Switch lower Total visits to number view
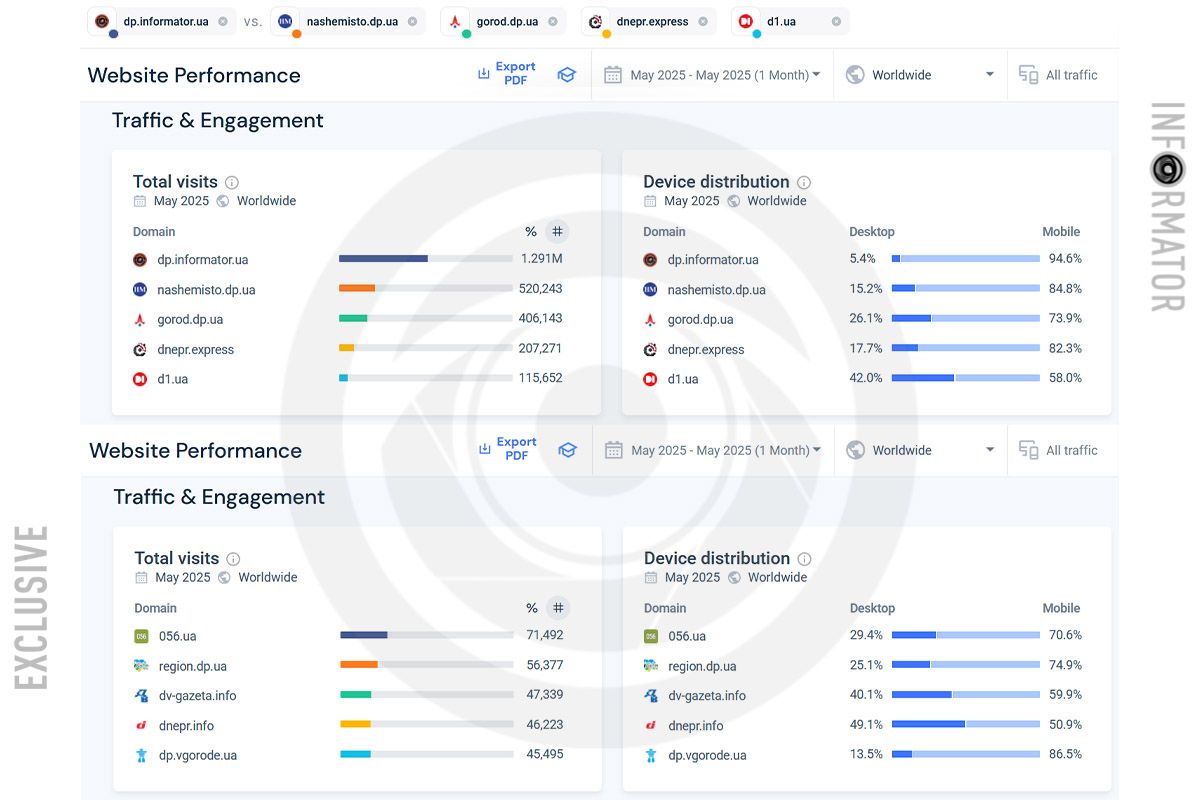 [559, 608]
